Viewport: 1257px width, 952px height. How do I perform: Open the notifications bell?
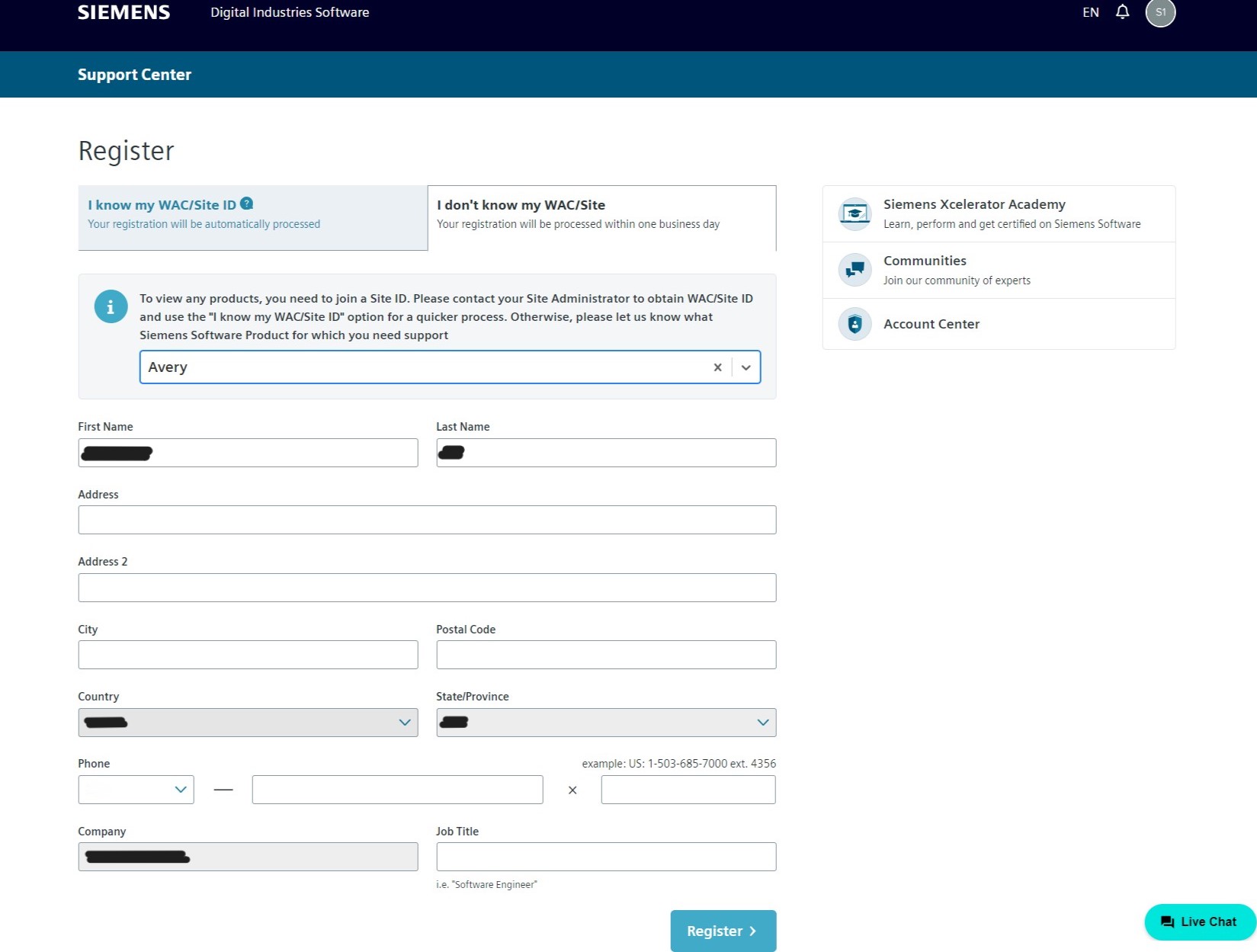(x=1122, y=11)
